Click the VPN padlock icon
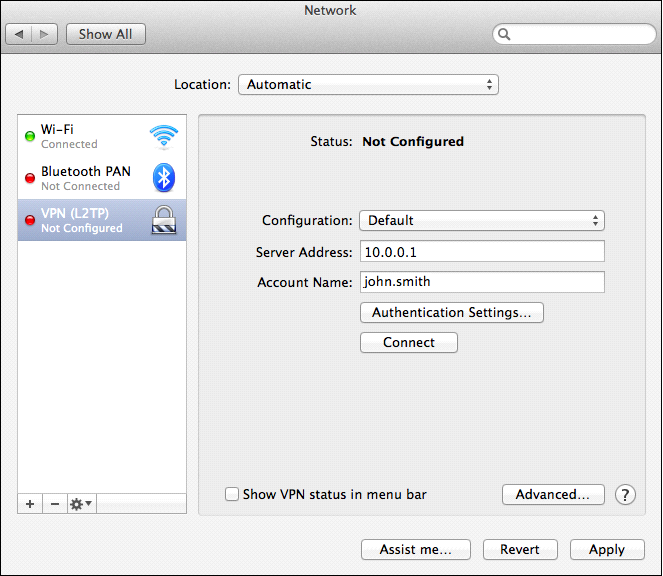 click(164, 219)
